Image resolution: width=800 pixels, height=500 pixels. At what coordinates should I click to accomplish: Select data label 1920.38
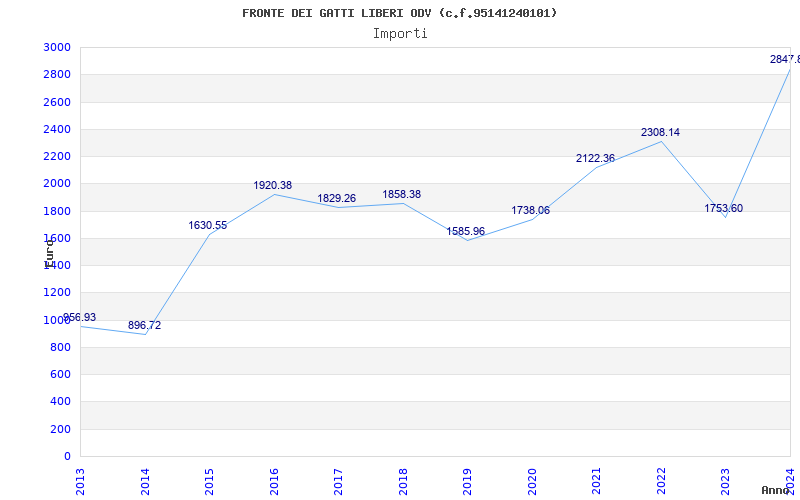tap(272, 186)
